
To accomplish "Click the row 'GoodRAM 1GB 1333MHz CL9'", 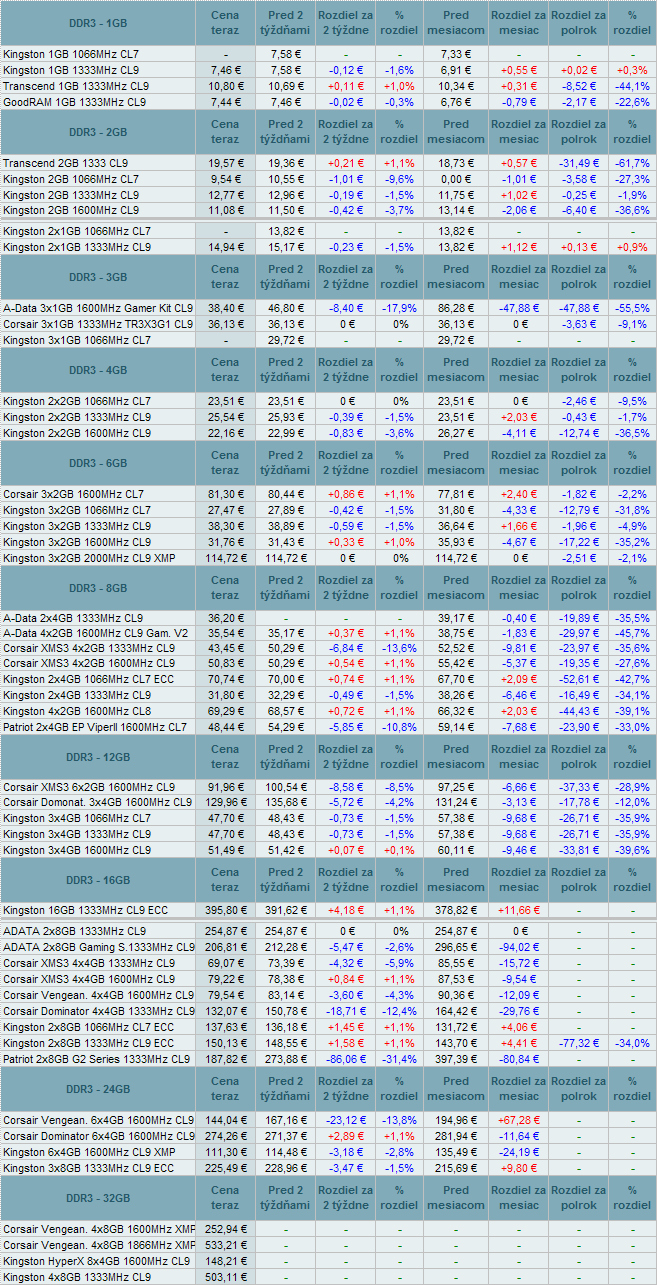I will coord(328,102).
